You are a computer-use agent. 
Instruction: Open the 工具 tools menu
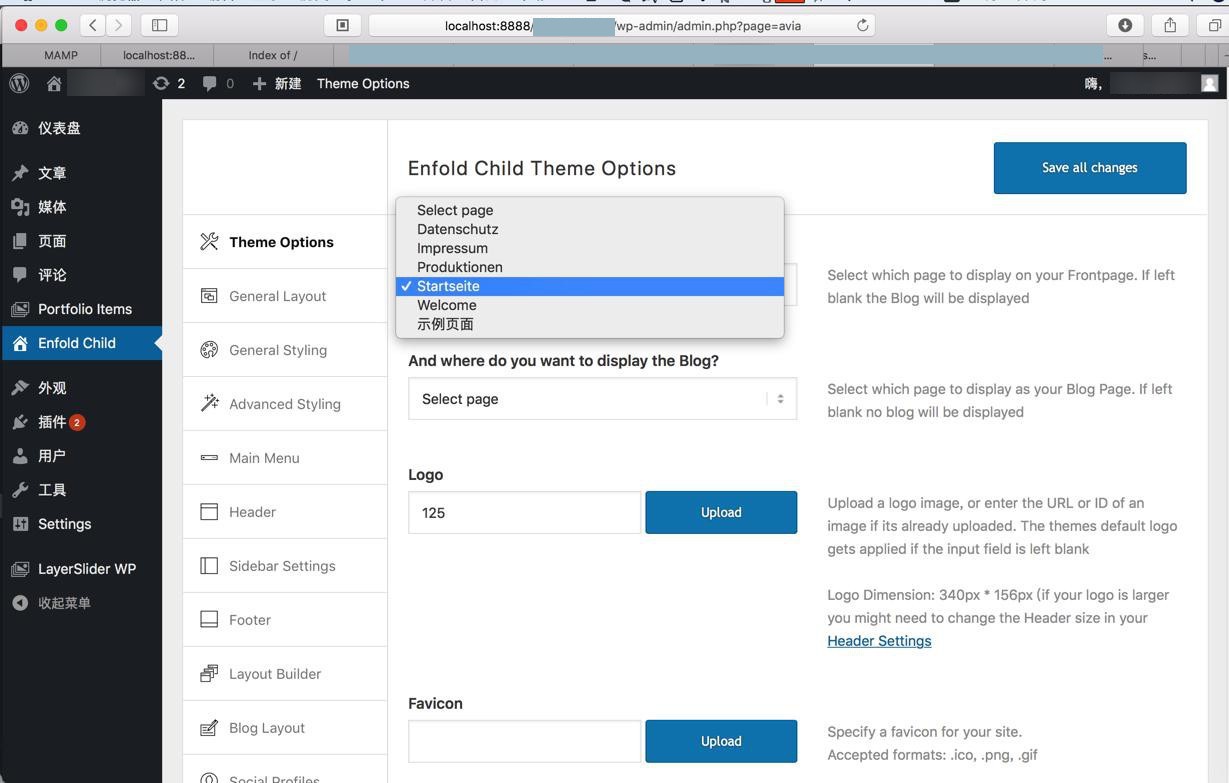coord(81,490)
